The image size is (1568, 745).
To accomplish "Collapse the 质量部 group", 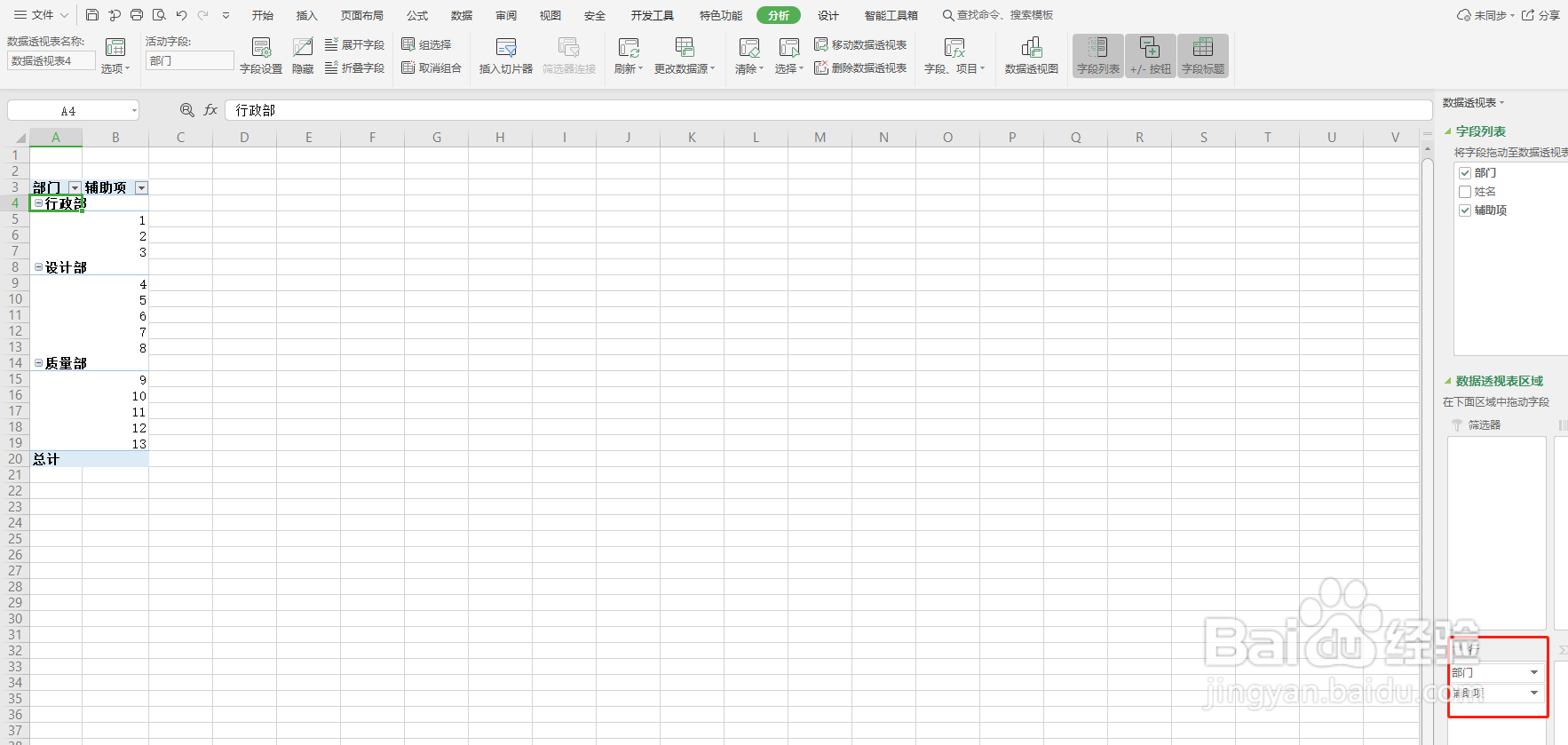I will click(38, 363).
